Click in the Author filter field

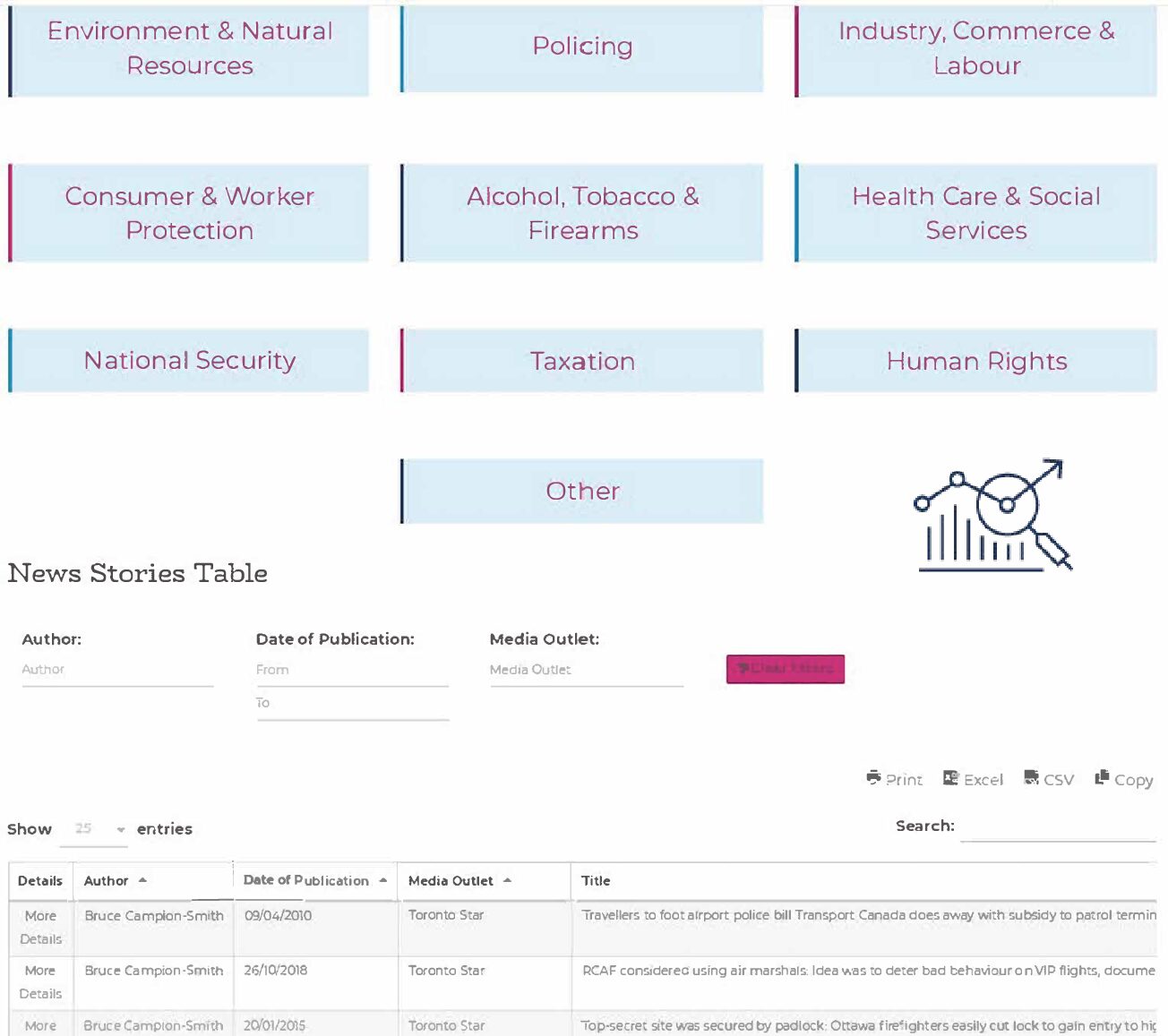coord(117,670)
